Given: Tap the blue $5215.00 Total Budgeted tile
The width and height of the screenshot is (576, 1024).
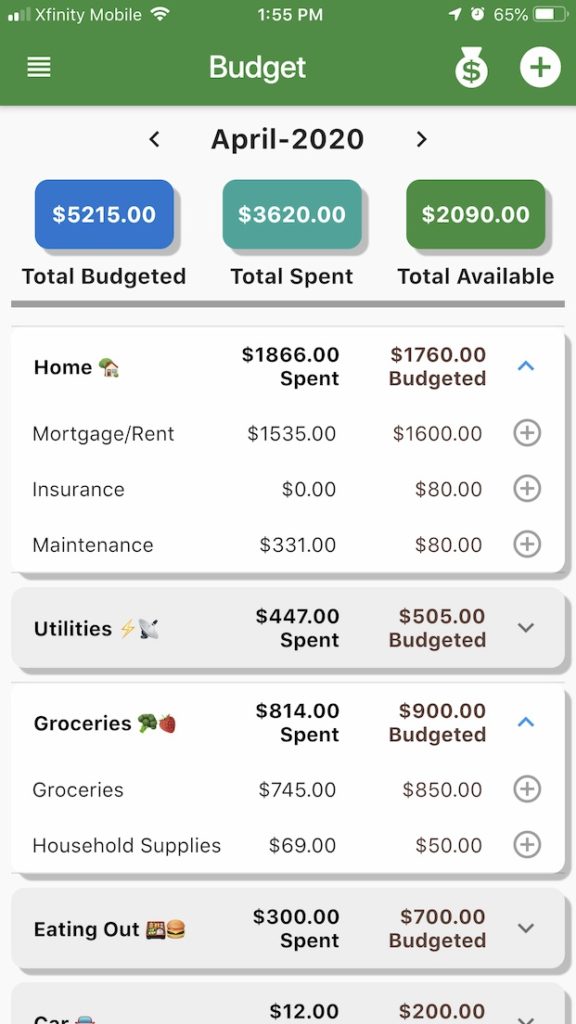Looking at the screenshot, I should tap(104, 214).
